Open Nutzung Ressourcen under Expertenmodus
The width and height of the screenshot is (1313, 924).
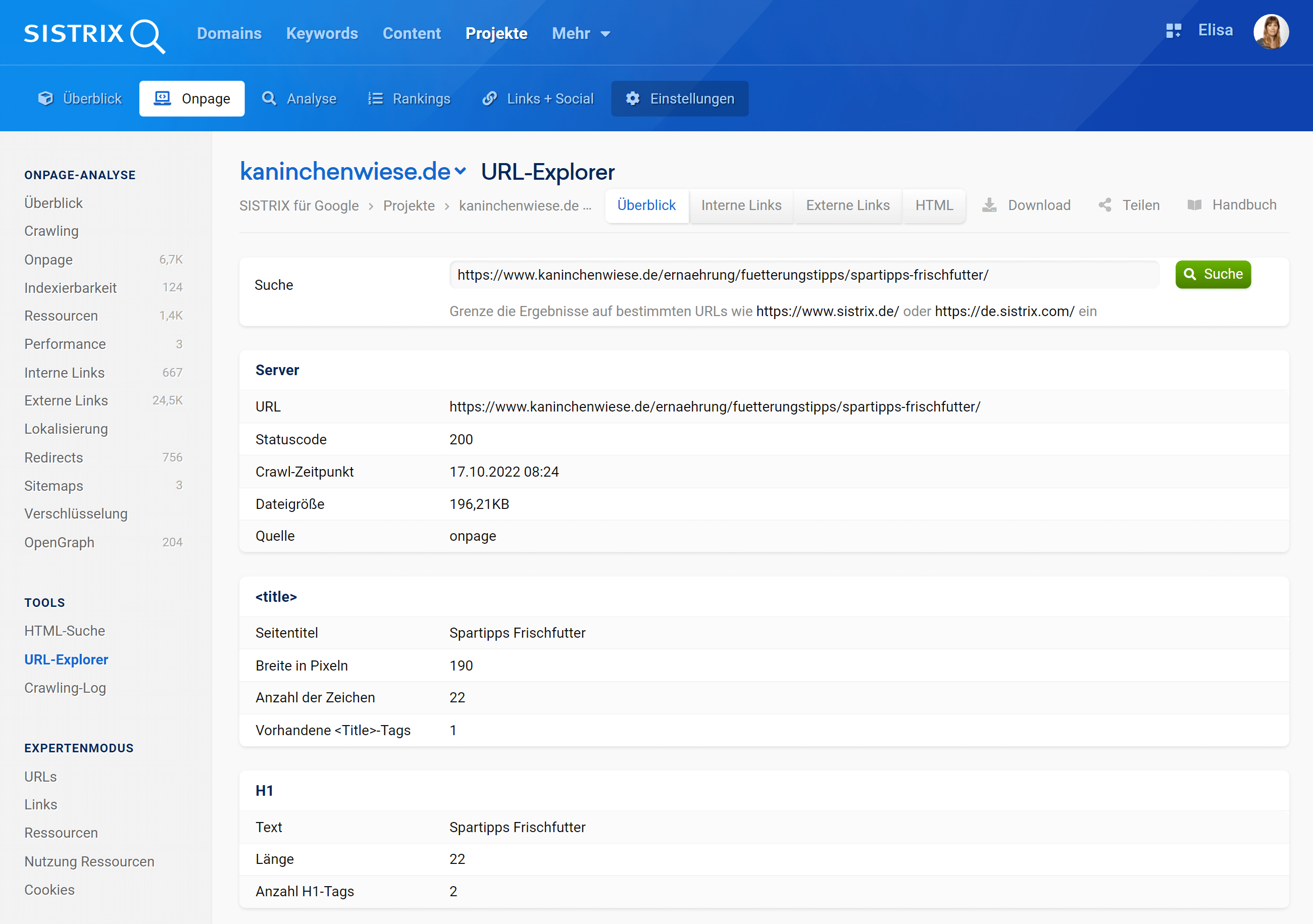[x=89, y=862]
